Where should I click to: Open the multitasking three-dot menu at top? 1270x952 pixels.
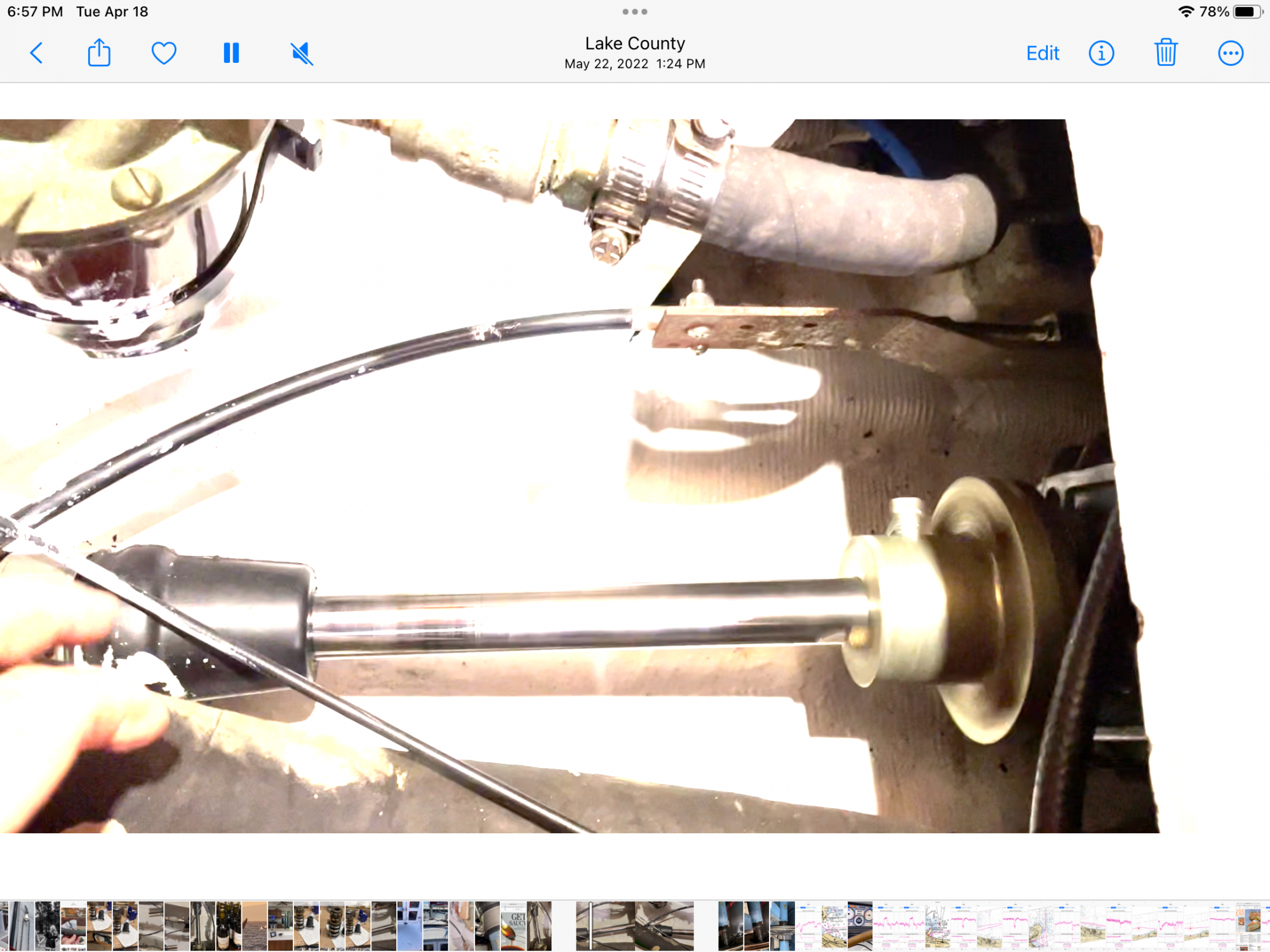[635, 11]
